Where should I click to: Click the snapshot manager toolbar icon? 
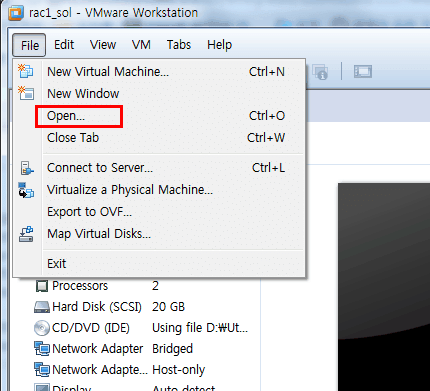320,72
